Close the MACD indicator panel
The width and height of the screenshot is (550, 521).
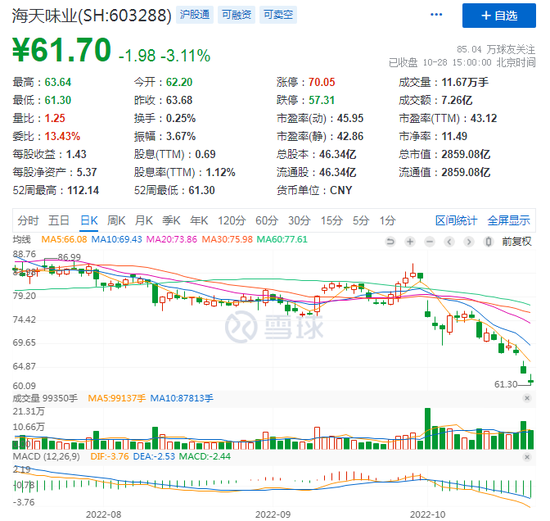[527, 457]
